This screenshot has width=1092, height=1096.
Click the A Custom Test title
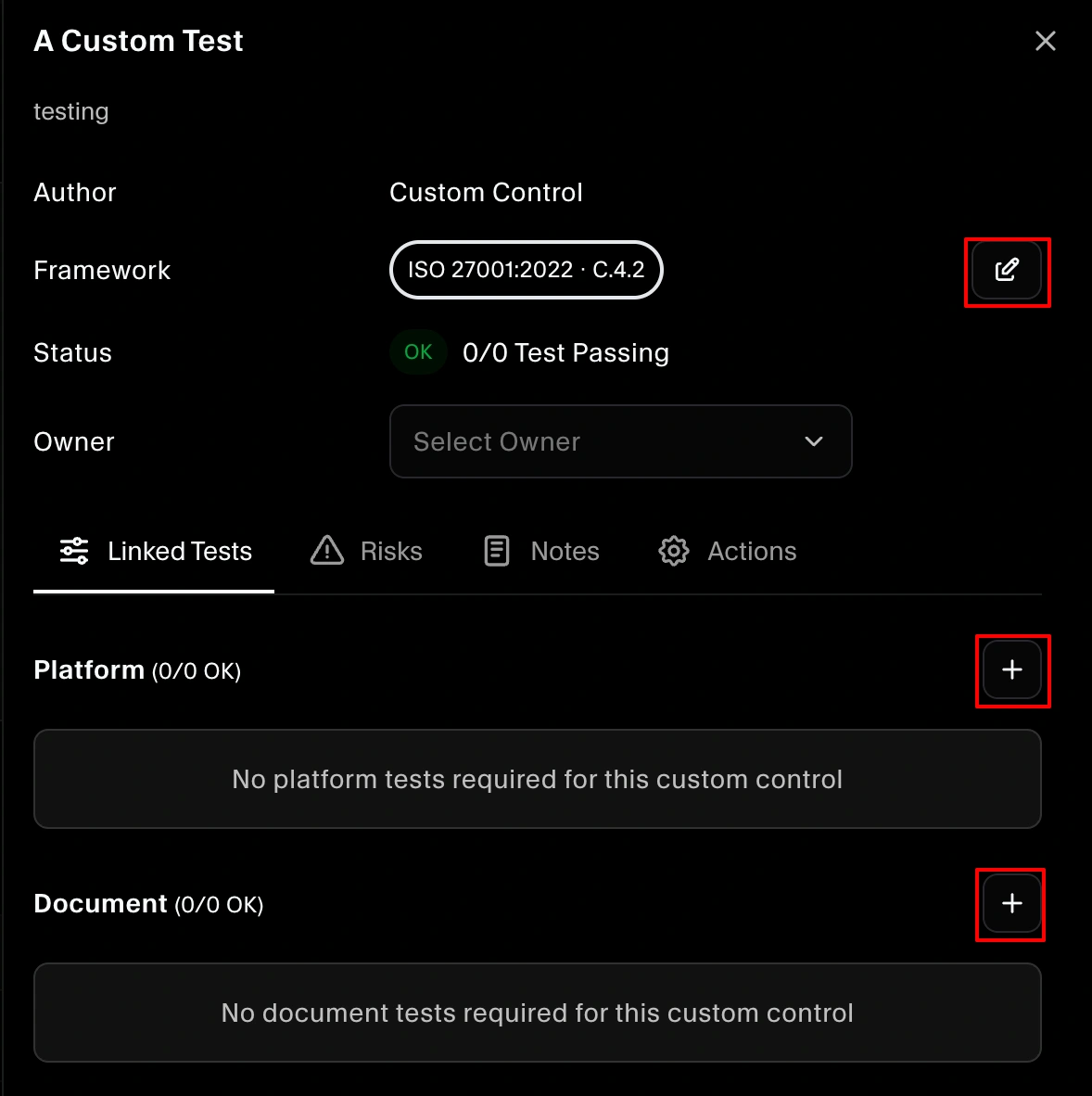point(137,41)
